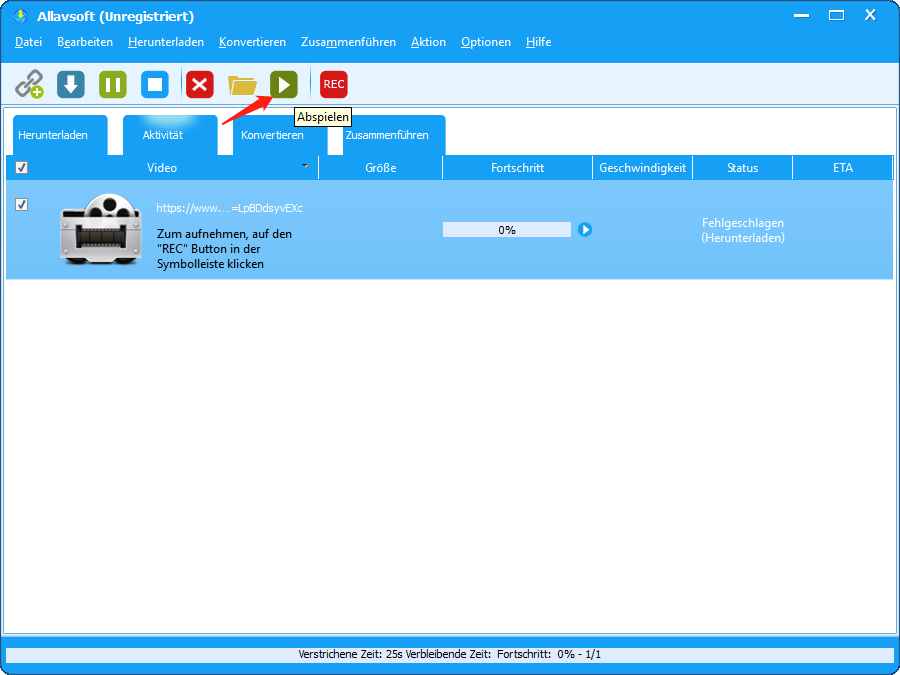Resume download via blue play button beside progress
The width and height of the screenshot is (900, 675).
[x=585, y=230]
